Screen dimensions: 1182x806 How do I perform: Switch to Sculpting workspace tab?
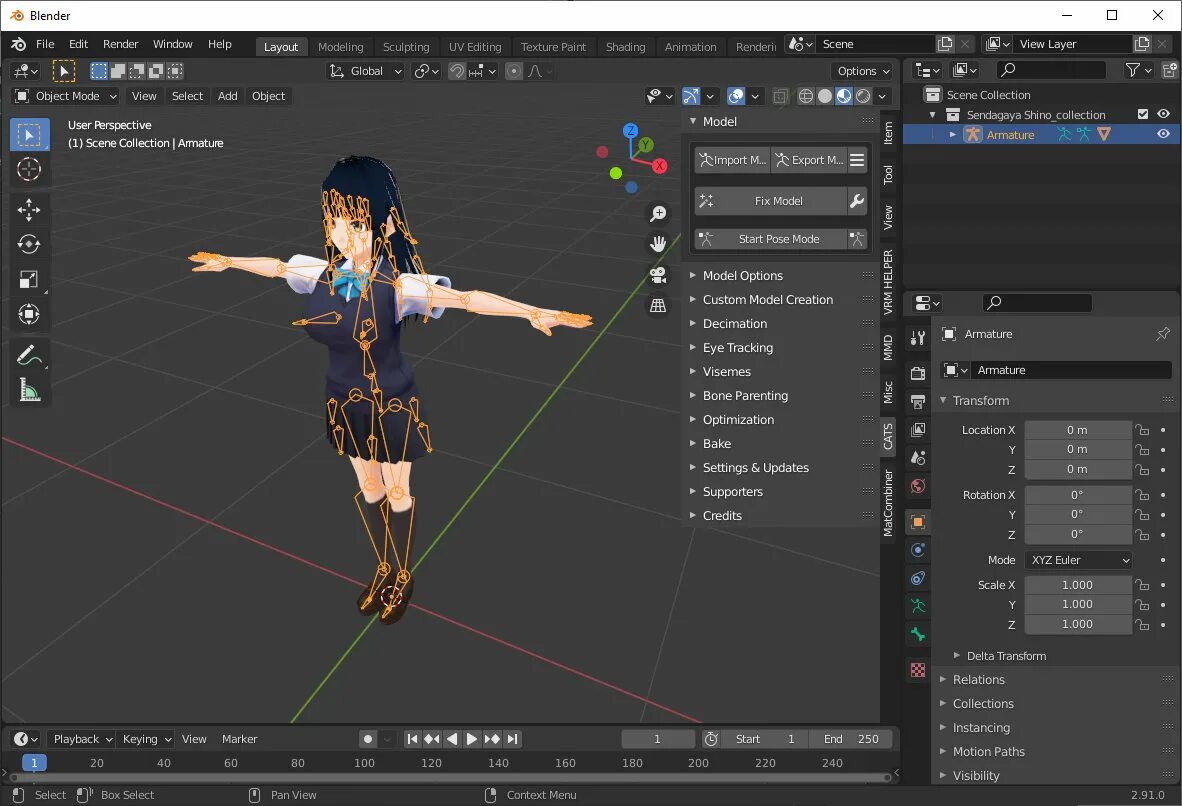[406, 47]
